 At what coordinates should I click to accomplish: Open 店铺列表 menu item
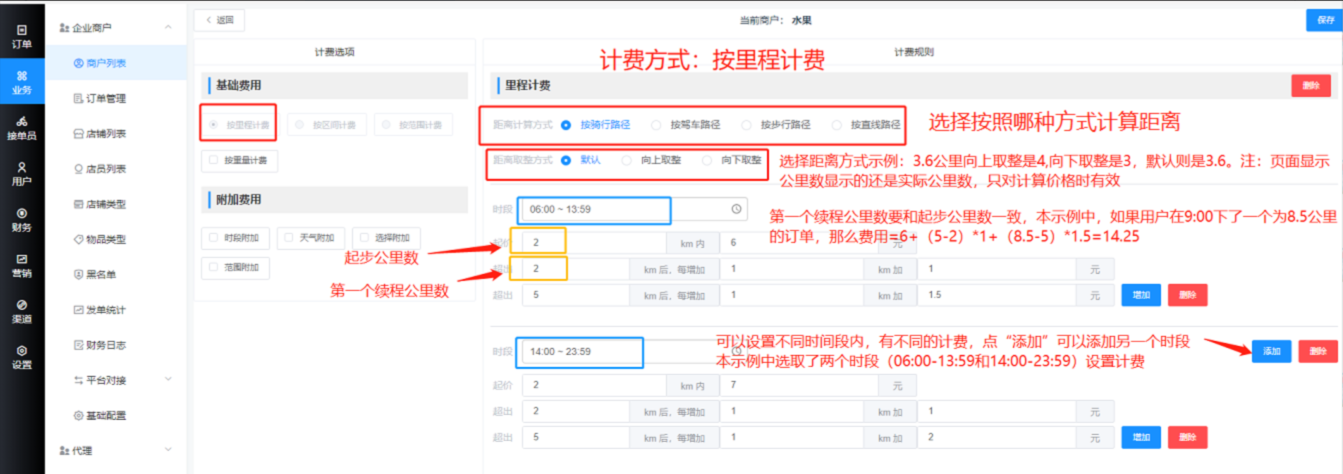[x=106, y=134]
